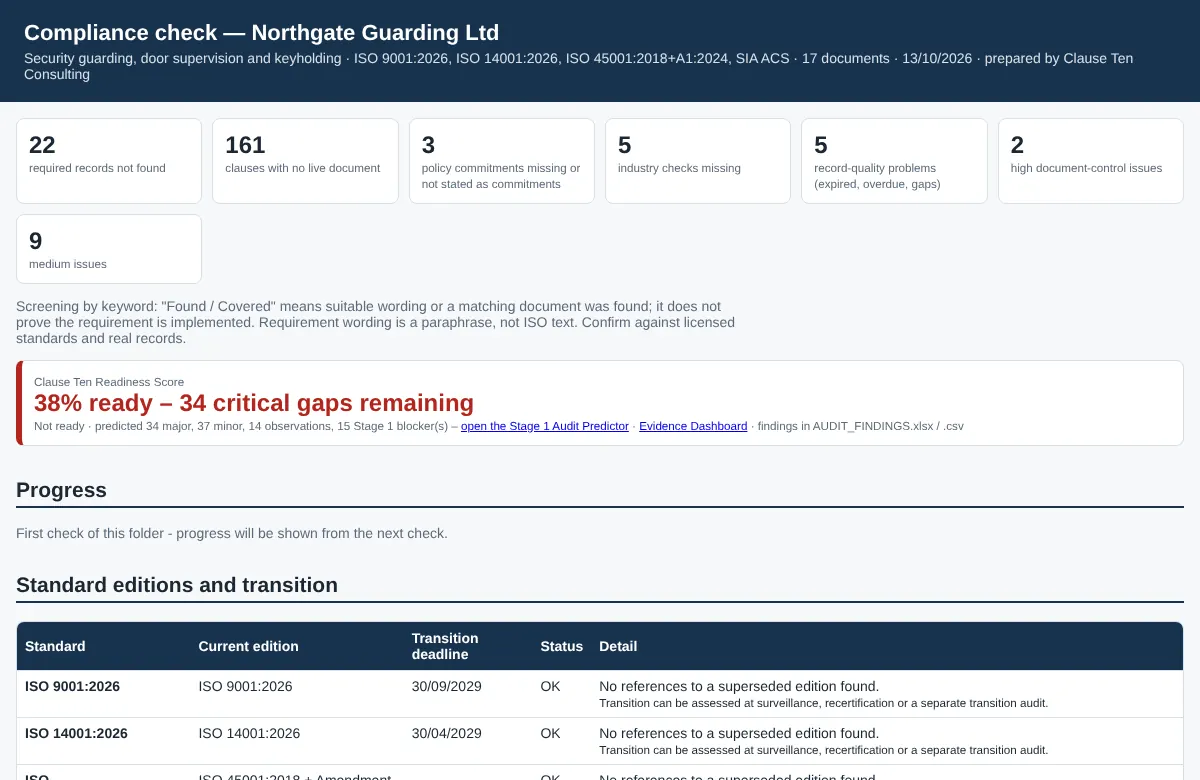Open the Stage 1 Audit Predictor link

(x=545, y=426)
